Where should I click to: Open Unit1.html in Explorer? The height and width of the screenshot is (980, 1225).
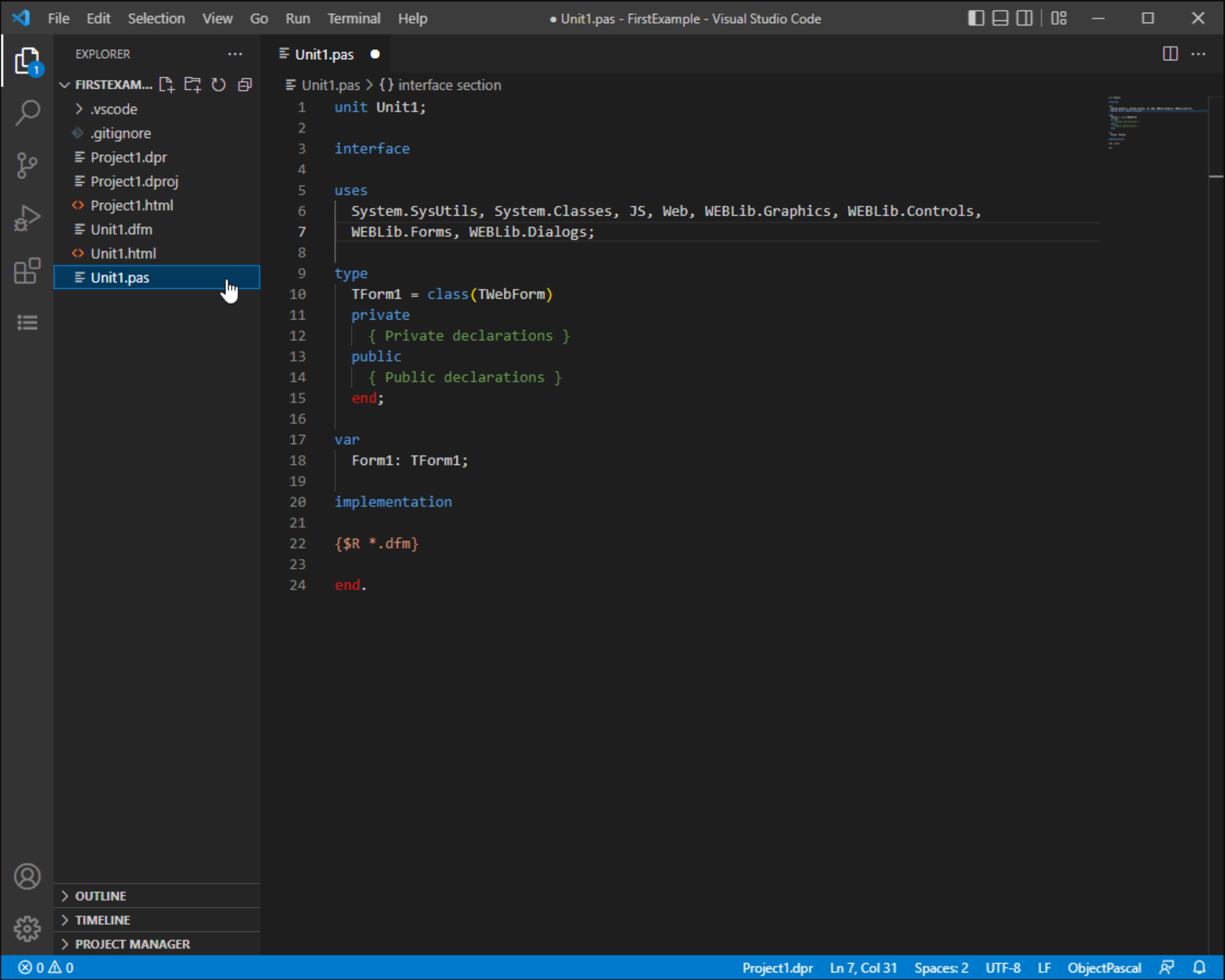pyautogui.click(x=157, y=253)
